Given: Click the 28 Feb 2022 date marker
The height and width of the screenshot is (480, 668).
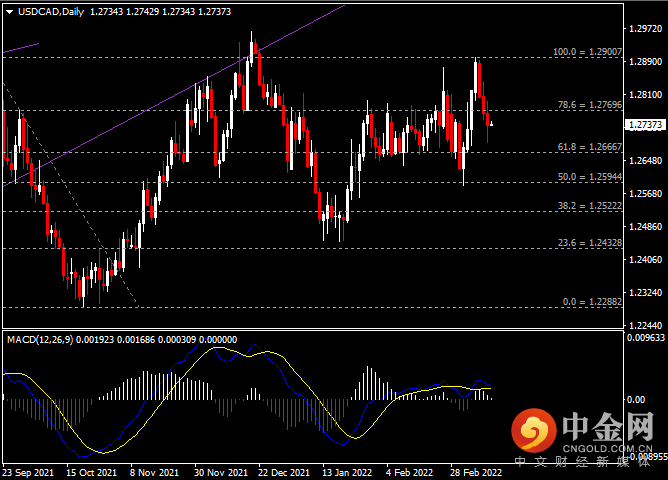Looking at the screenshot, I should [476, 472].
